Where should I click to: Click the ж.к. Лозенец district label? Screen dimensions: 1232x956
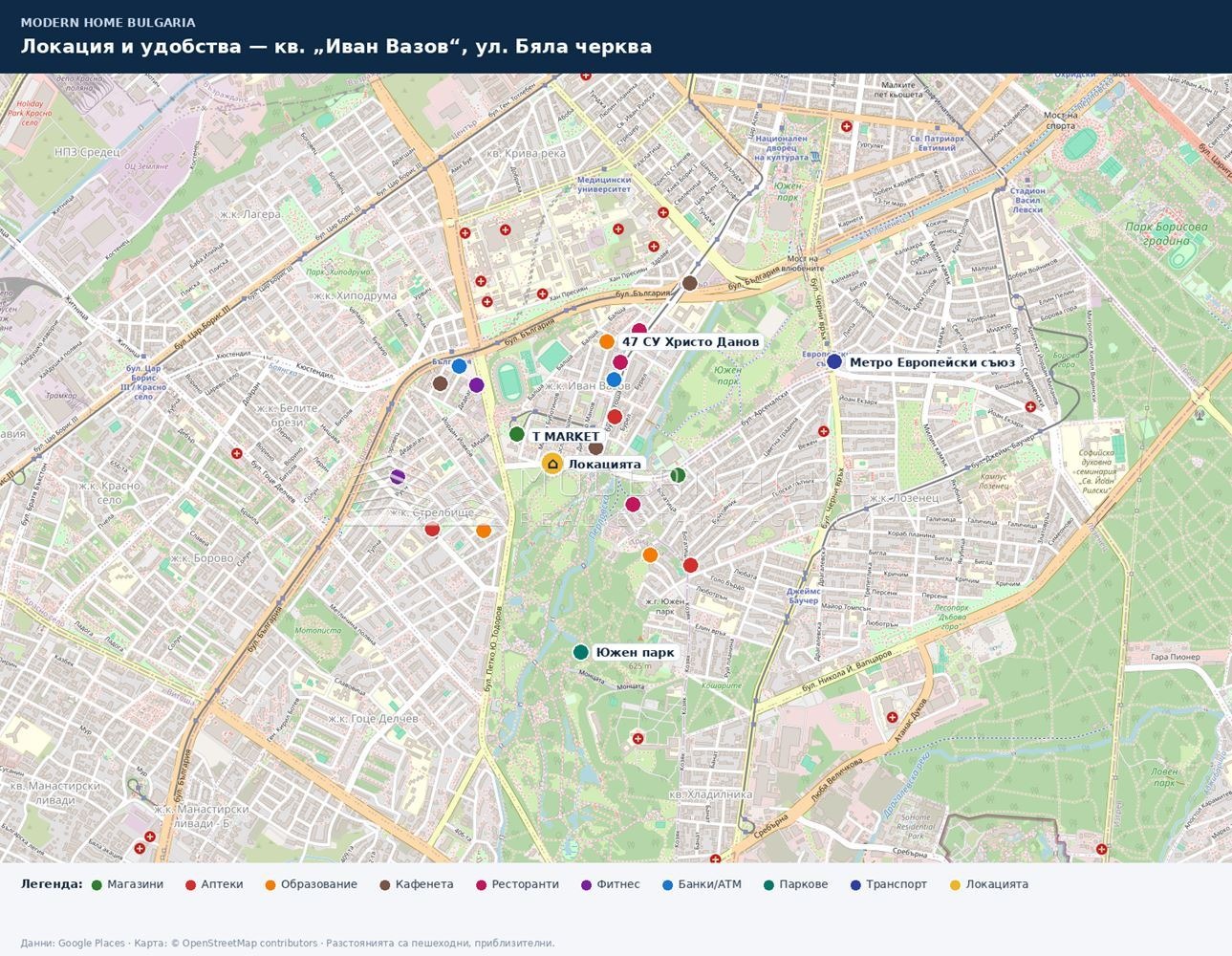(903, 498)
